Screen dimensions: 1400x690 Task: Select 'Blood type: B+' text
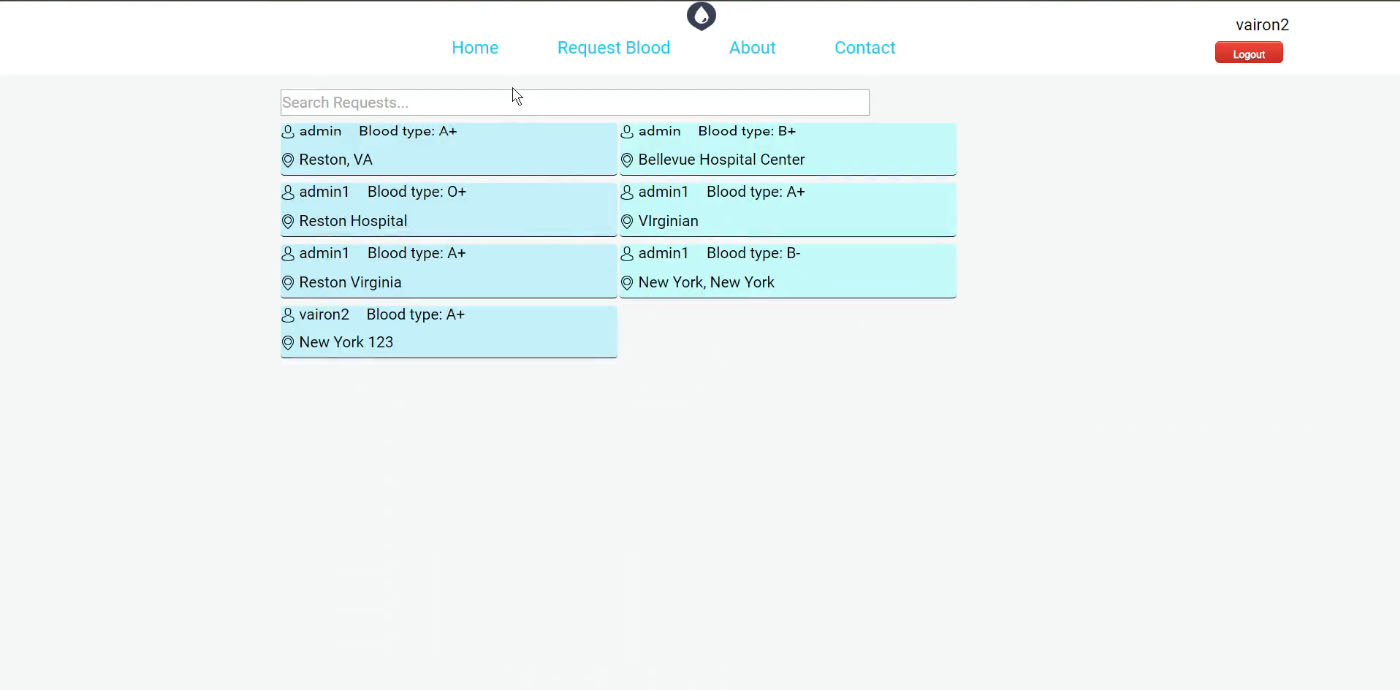747,131
